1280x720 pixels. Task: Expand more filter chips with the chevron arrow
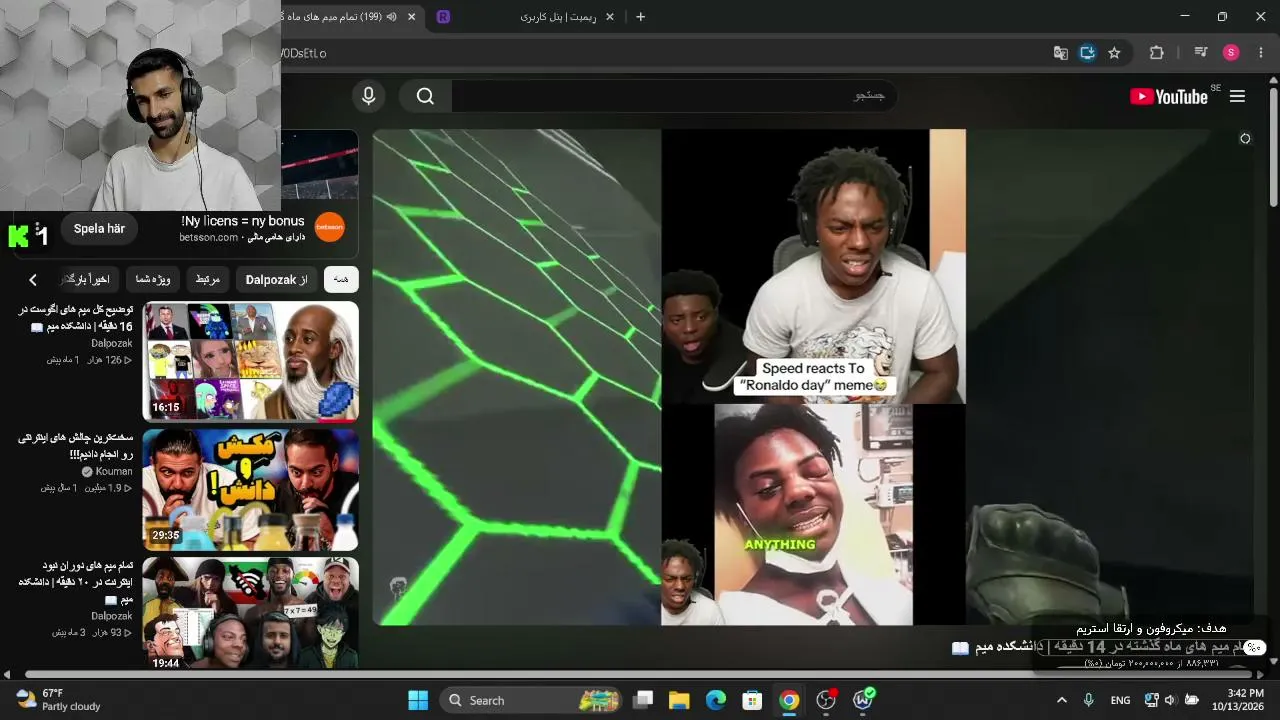point(33,280)
